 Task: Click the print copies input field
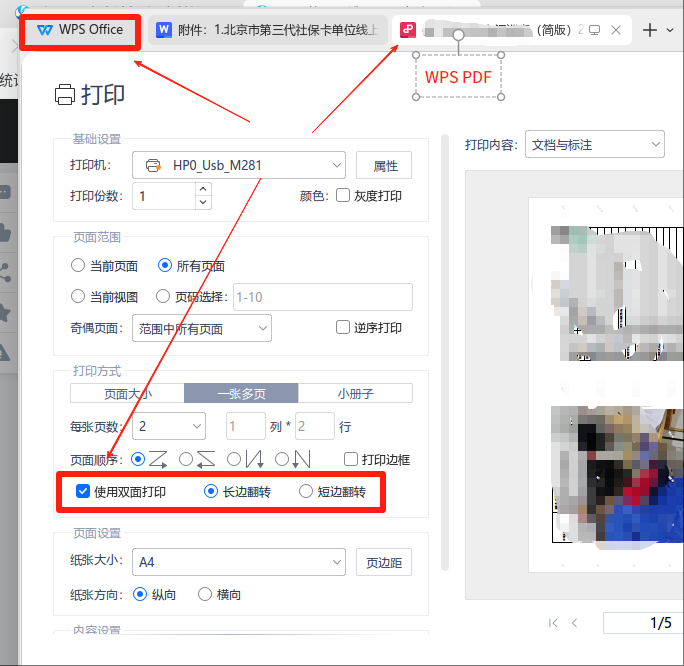(x=164, y=196)
